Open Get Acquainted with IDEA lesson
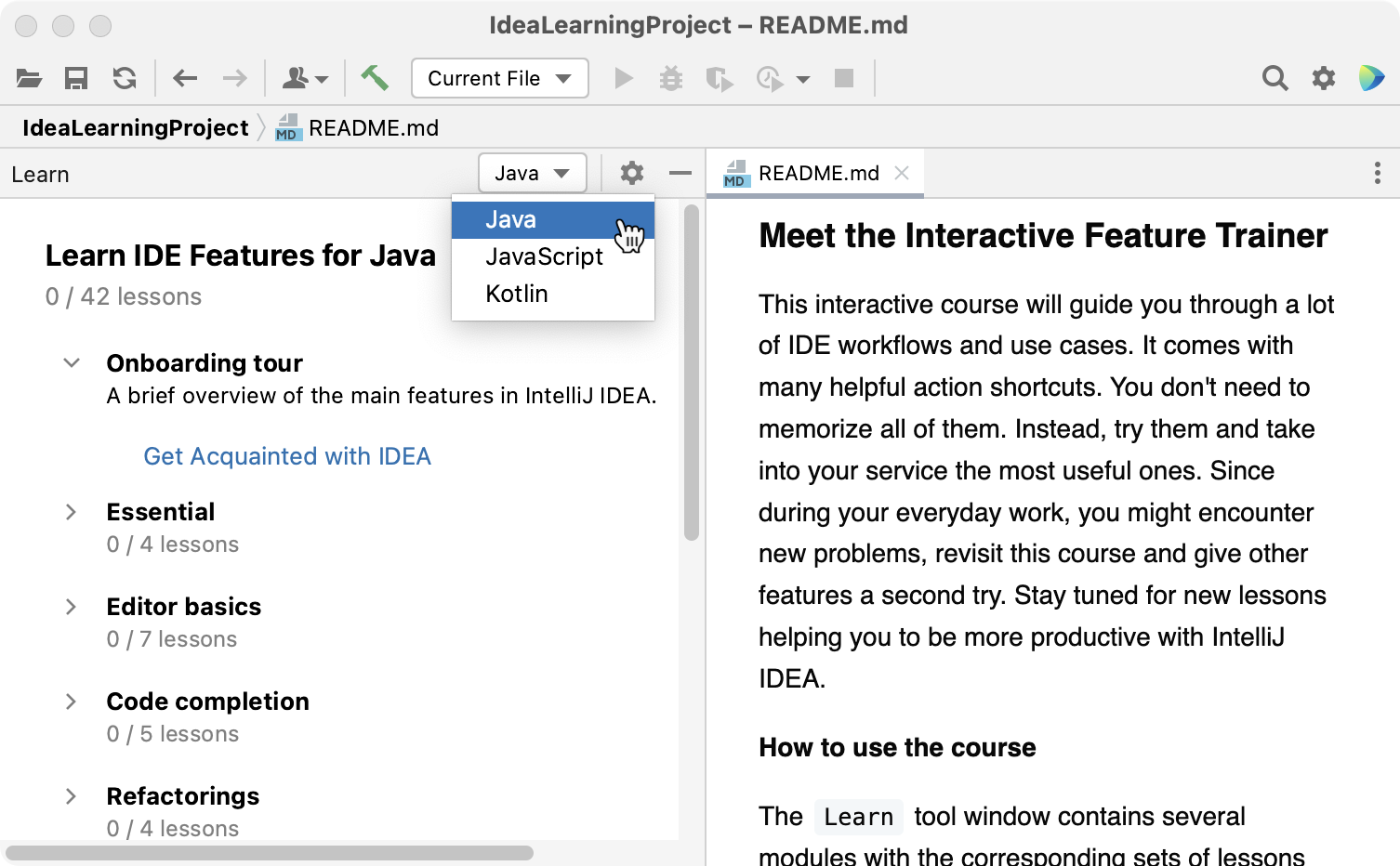1400x866 pixels. click(x=287, y=456)
